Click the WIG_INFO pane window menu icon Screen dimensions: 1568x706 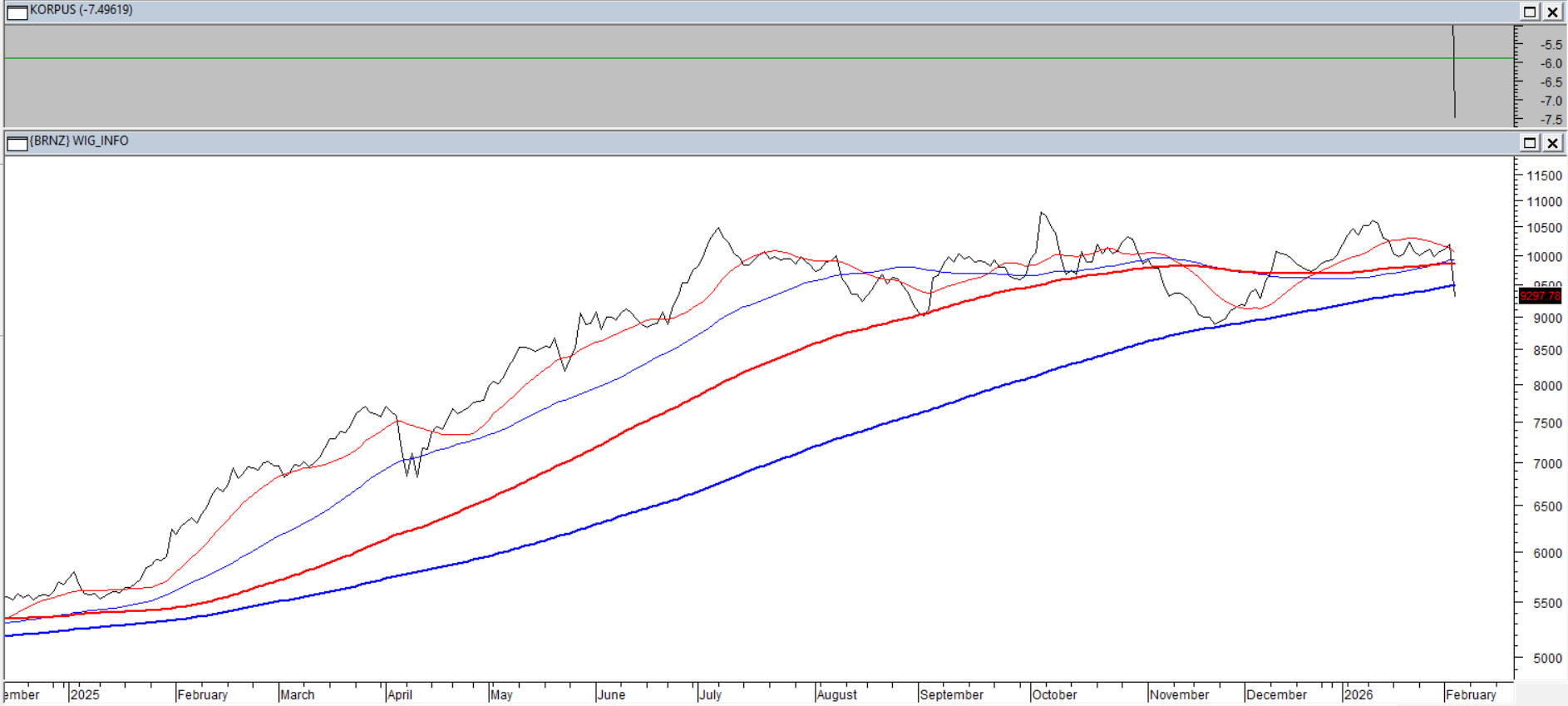(x=17, y=143)
